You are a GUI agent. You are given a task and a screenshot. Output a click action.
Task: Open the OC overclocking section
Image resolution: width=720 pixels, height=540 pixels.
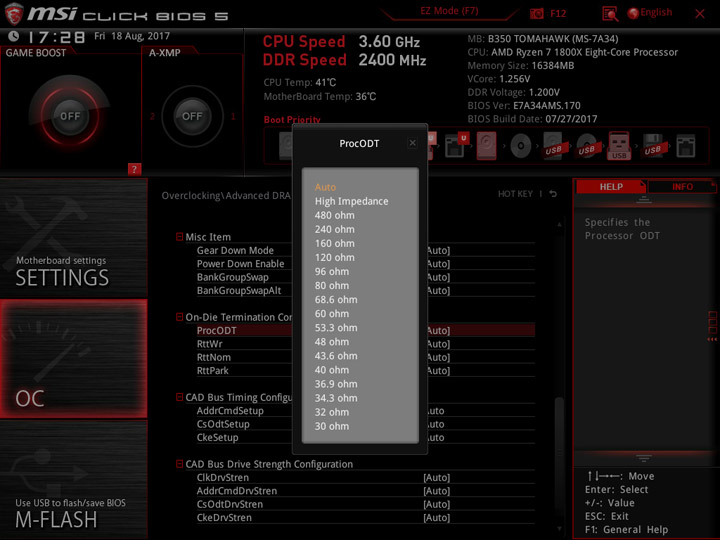[73, 359]
